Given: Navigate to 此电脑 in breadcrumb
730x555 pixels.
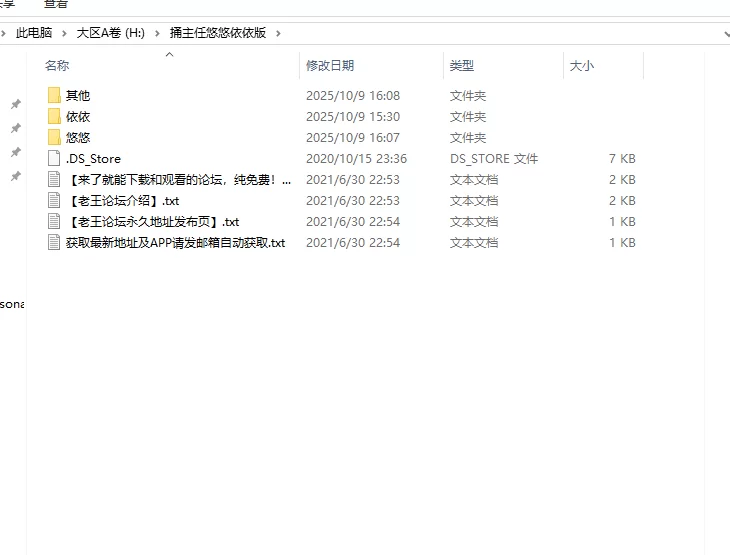Looking at the screenshot, I should 34,33.
